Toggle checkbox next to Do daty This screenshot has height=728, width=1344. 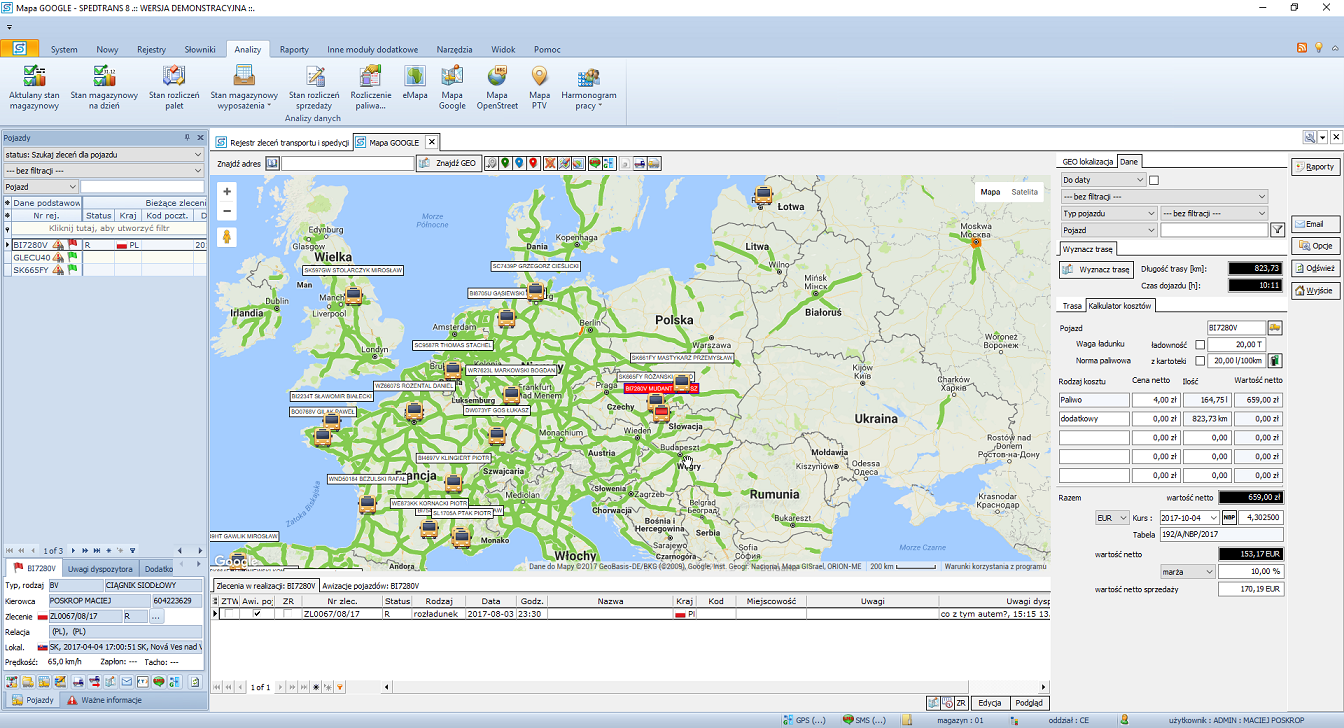[x=1154, y=180]
